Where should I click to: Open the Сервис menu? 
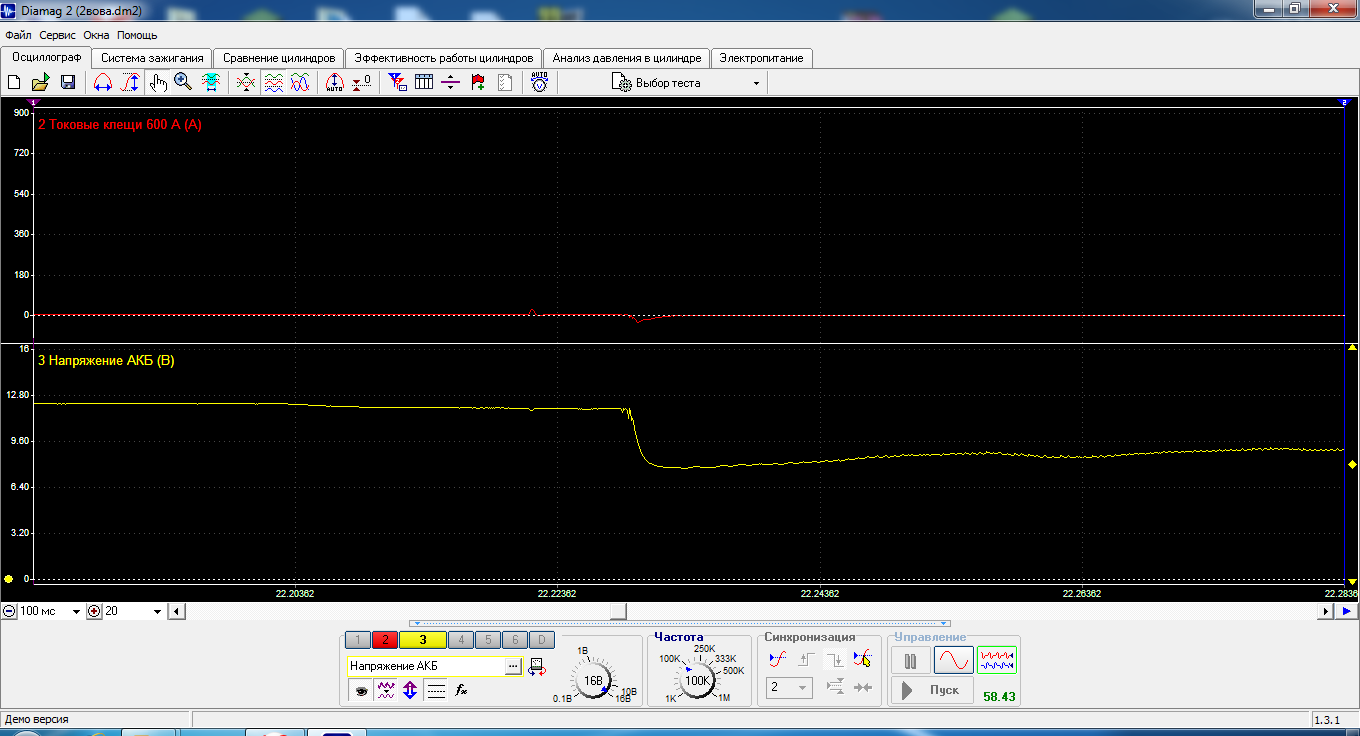58,35
